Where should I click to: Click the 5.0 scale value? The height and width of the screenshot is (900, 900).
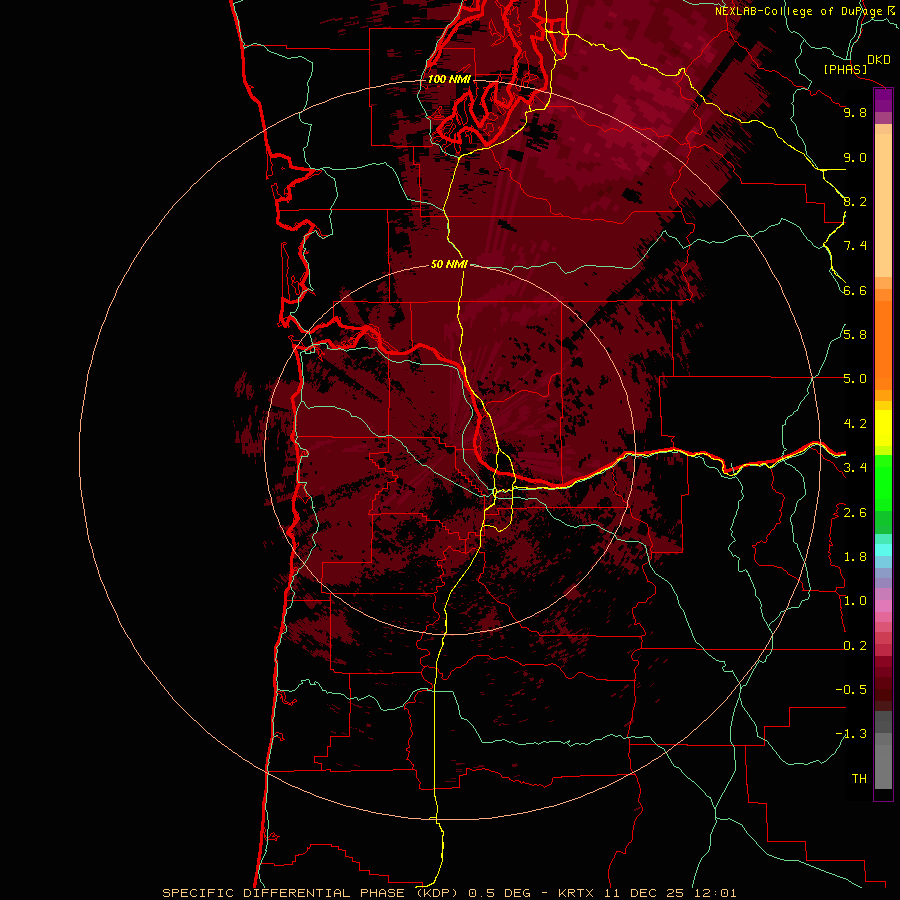click(x=855, y=379)
